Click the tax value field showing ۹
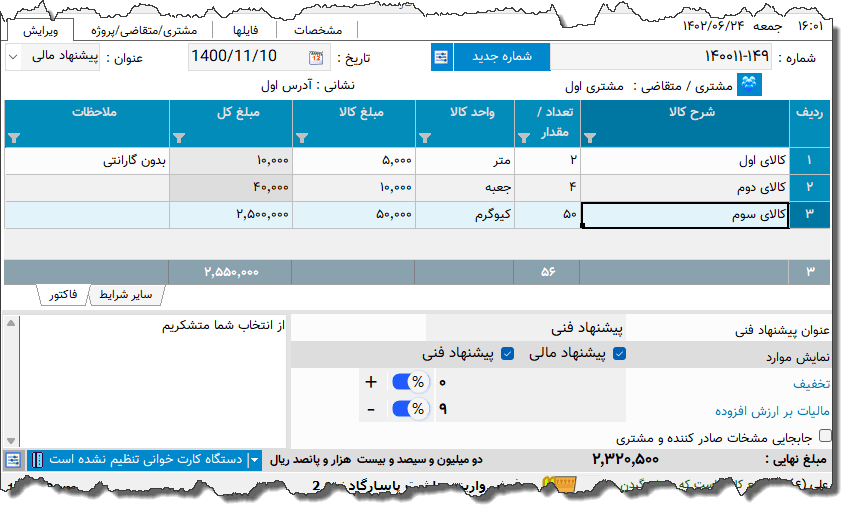This screenshot has width=841, height=505. point(530,409)
